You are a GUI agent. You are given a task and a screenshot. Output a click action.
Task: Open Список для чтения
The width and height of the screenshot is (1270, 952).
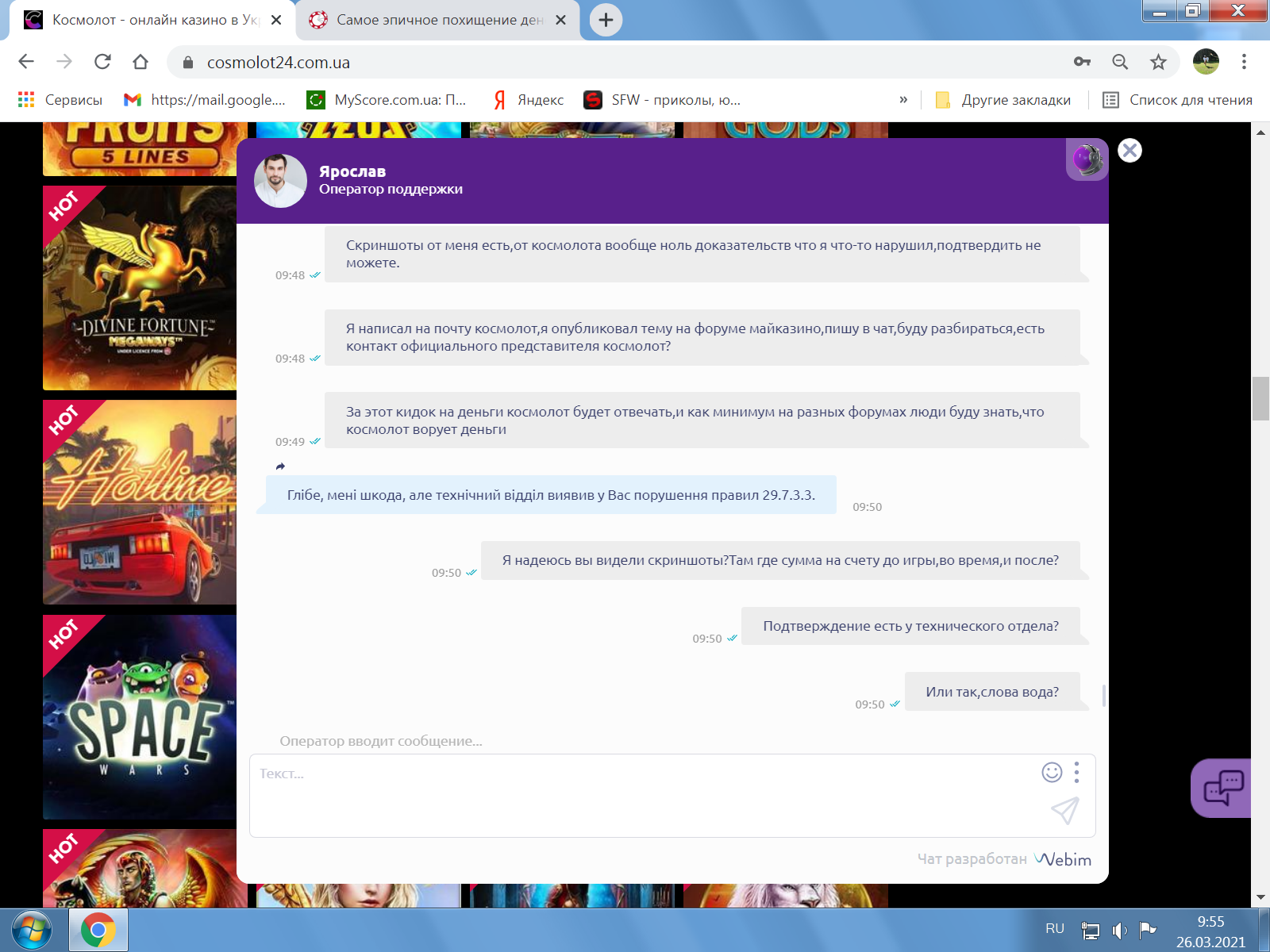(1178, 100)
